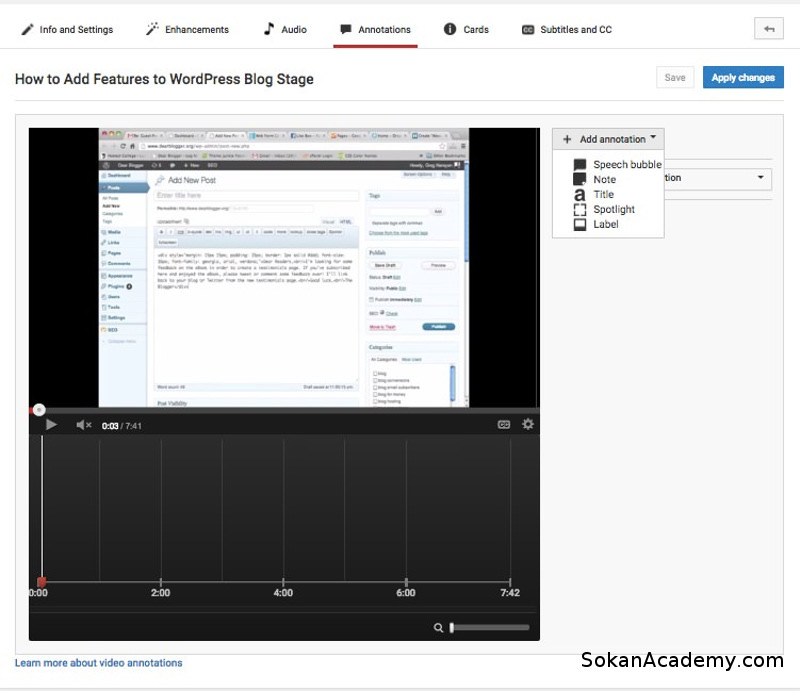Viewport: 800px width, 691px height.
Task: Toggle closed captions in video player
Action: pyautogui.click(x=504, y=425)
